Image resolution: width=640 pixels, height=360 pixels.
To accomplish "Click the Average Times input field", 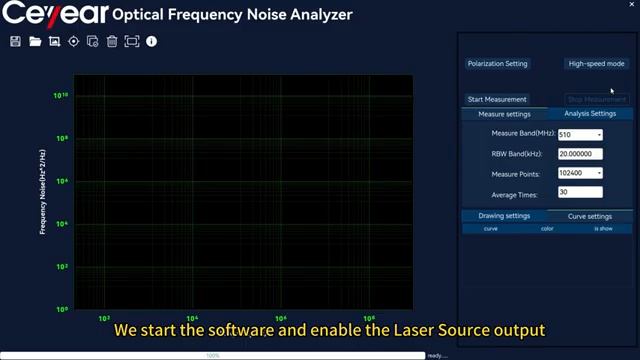I will pyautogui.click(x=580, y=192).
